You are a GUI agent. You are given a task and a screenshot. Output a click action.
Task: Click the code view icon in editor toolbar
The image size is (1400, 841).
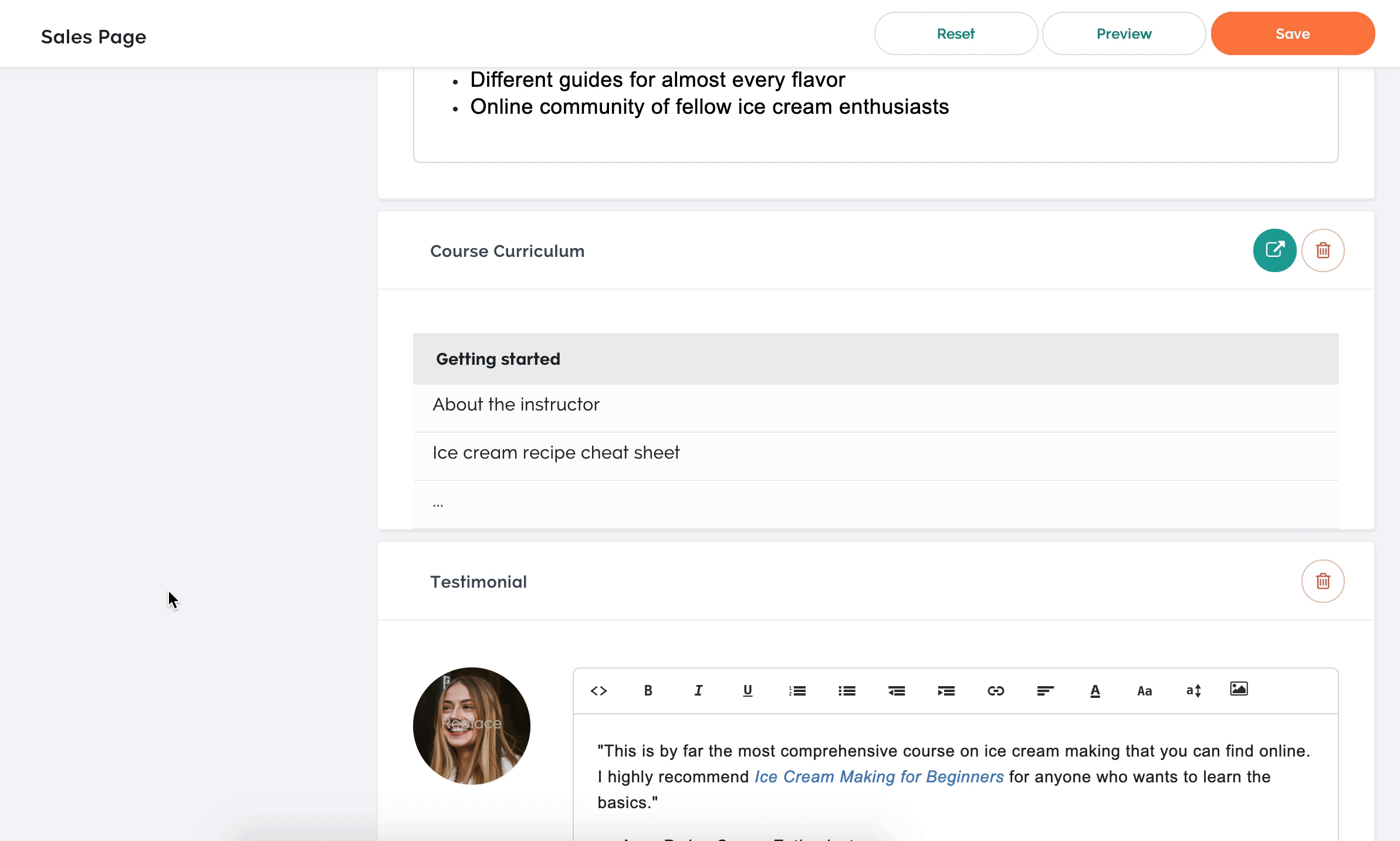[x=598, y=691]
